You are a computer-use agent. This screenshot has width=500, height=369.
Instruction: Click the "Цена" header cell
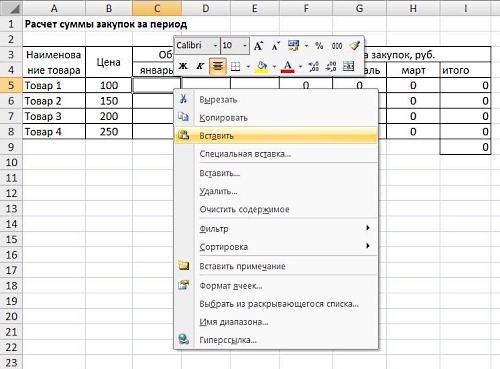[109, 62]
